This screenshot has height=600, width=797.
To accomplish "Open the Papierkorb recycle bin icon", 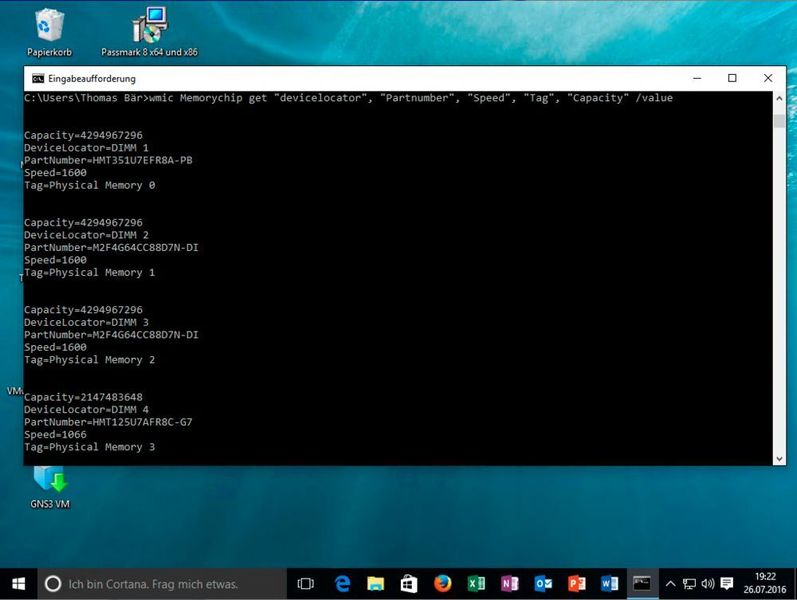I will coord(49,32).
